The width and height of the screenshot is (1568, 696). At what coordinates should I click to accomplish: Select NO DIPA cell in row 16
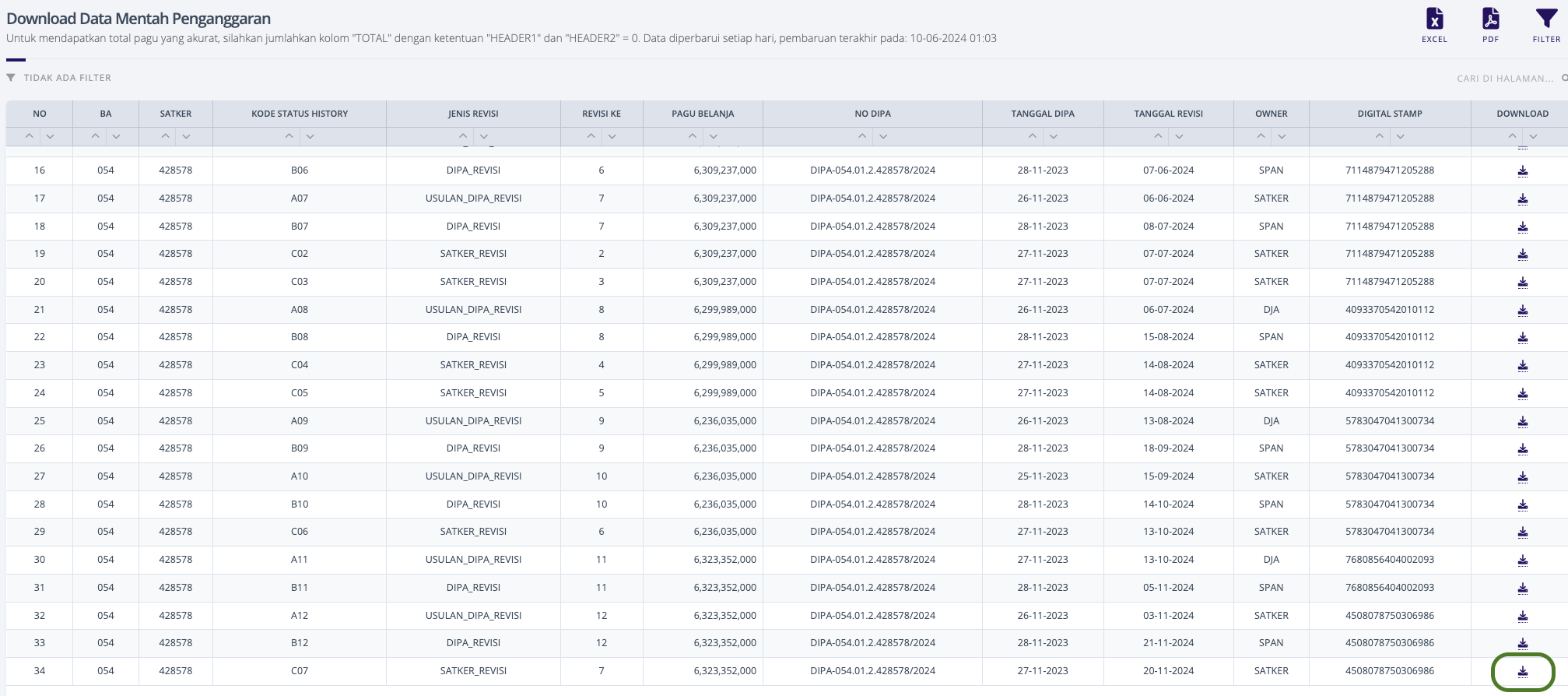click(x=872, y=170)
